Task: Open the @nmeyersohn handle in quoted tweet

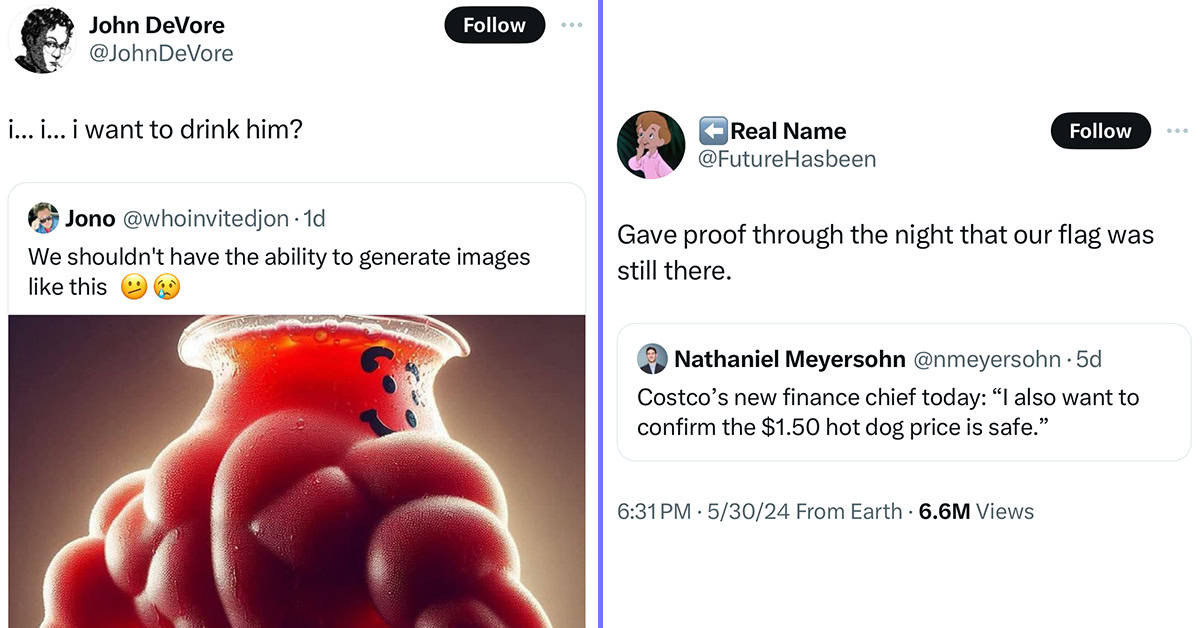Action: [985, 358]
